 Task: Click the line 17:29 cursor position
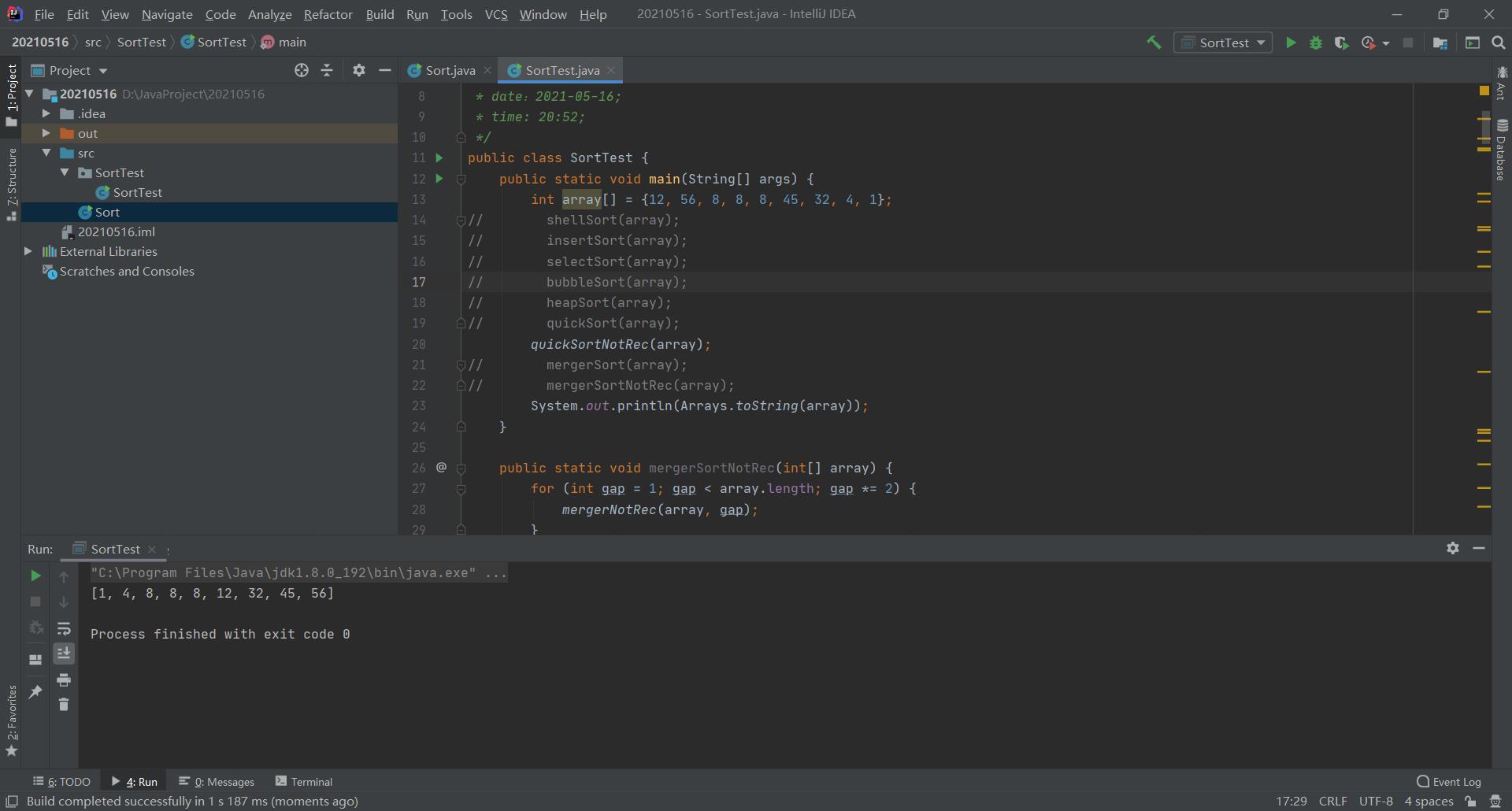click(1291, 801)
